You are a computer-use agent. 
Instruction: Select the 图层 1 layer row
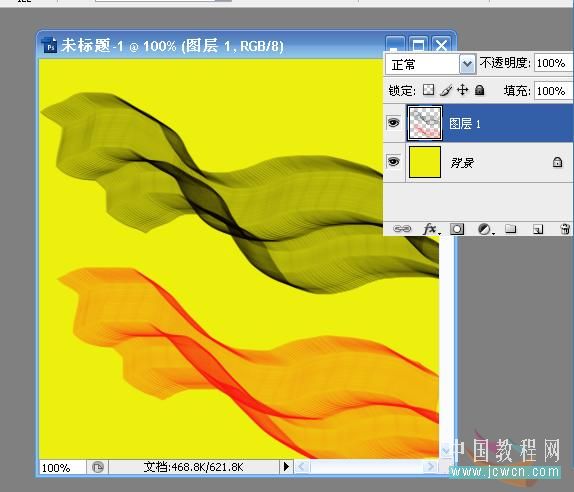click(478, 123)
